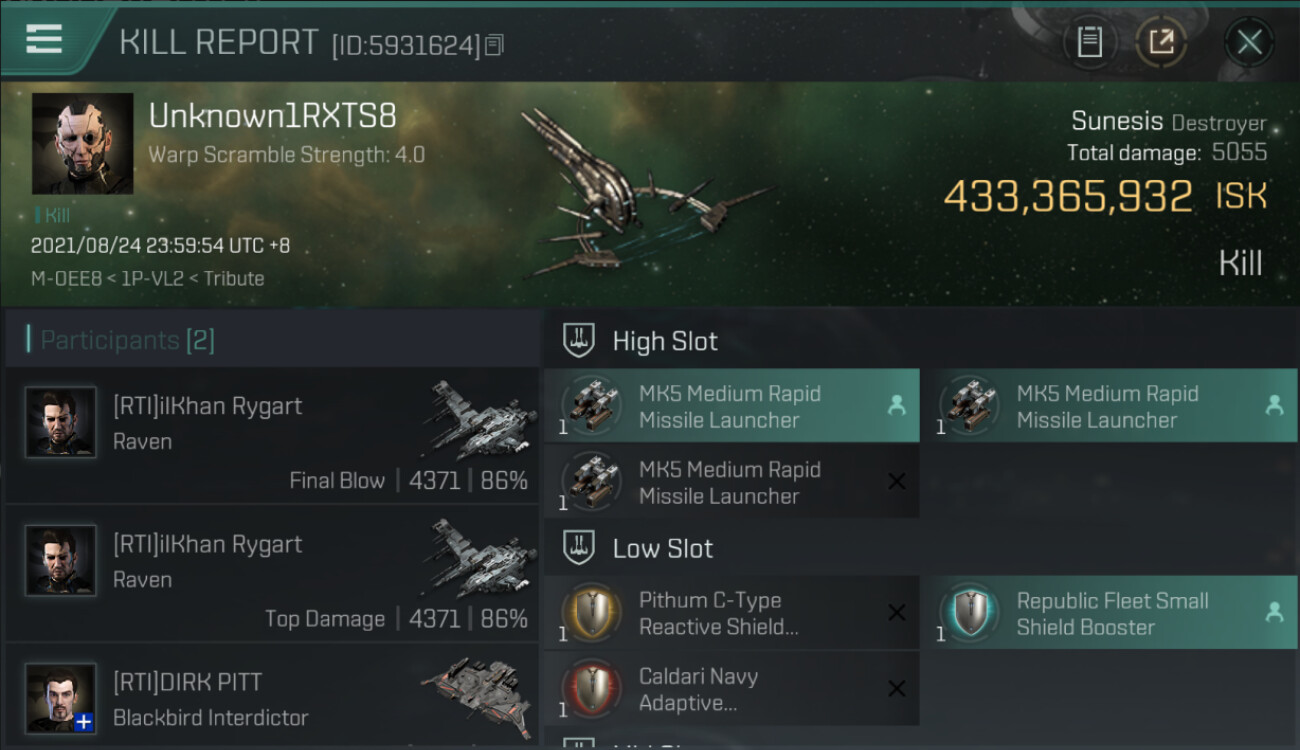Share the kill report externally
The width and height of the screenshot is (1300, 750).
[x=1161, y=42]
